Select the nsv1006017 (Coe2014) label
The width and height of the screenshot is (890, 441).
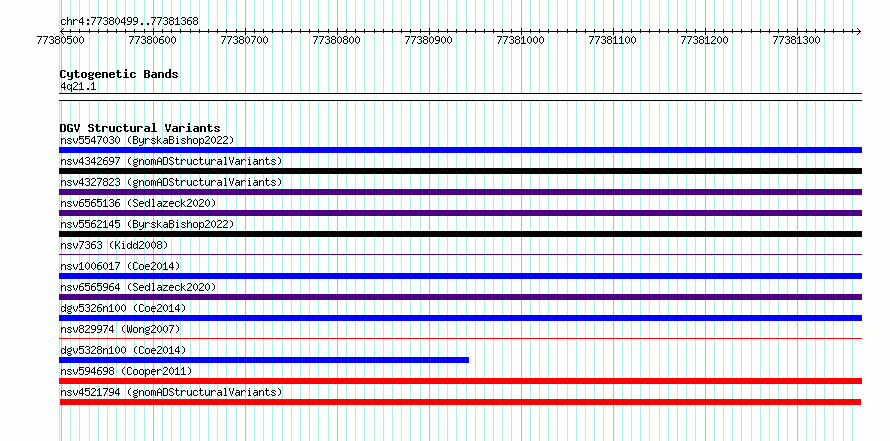(120, 266)
